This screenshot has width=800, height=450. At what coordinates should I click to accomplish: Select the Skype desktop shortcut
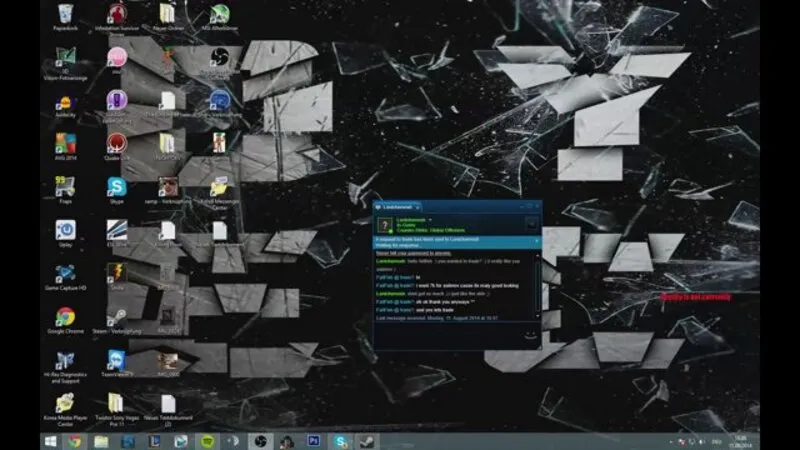coord(116,191)
